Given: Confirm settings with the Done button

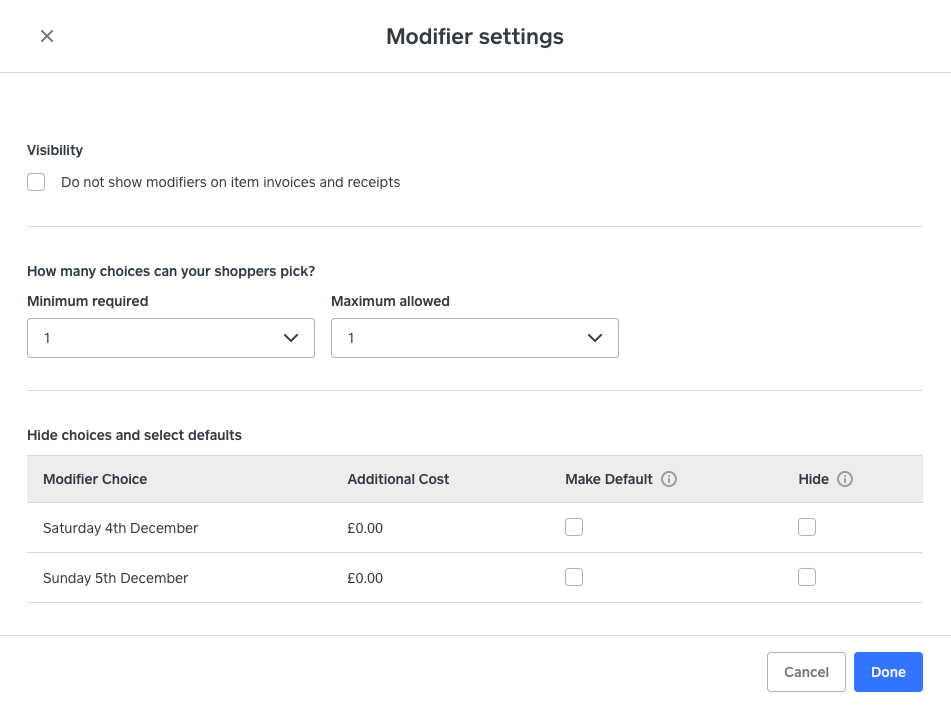Looking at the screenshot, I should pyautogui.click(x=887, y=672).
